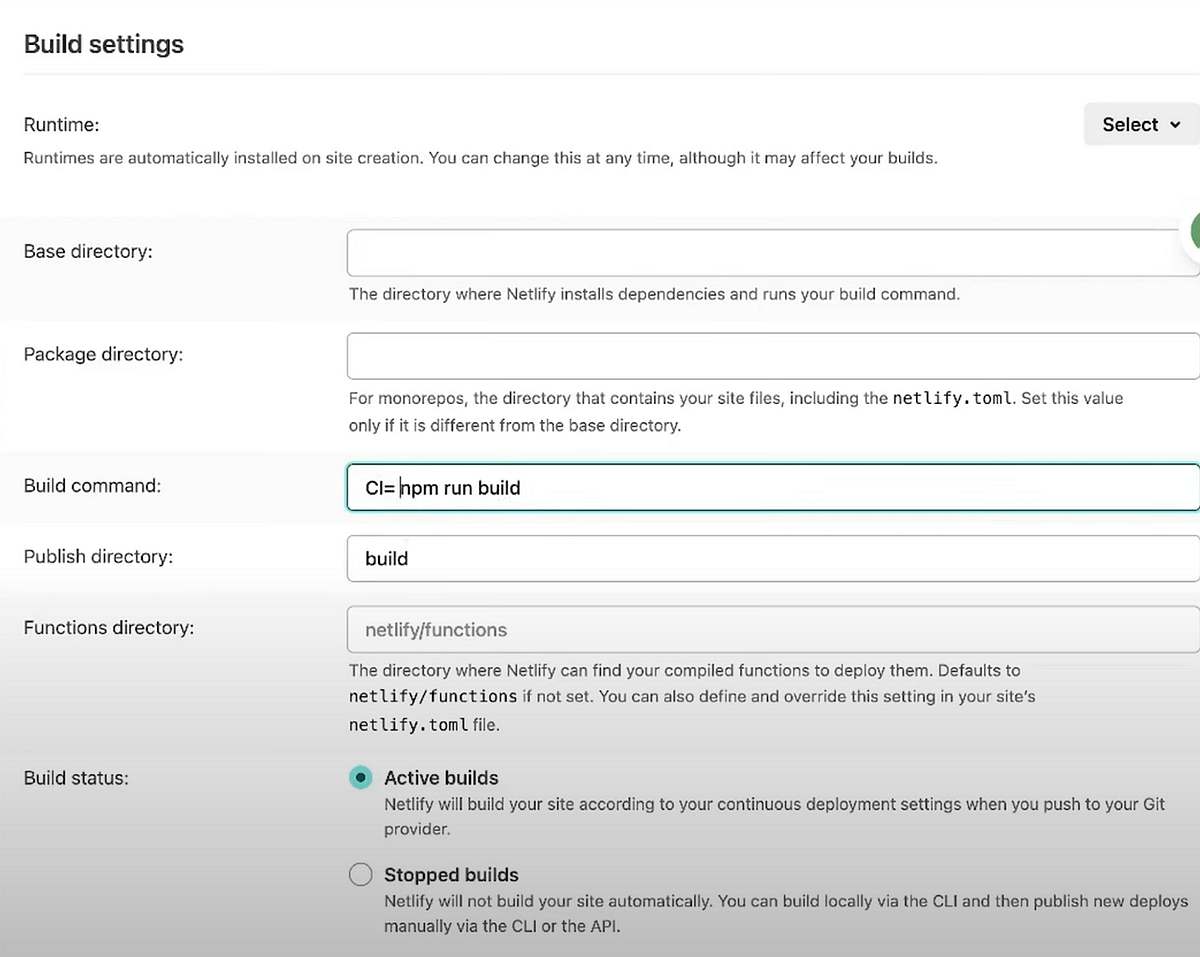Click the 'Build status:' label
Image resolution: width=1200 pixels, height=957 pixels.
[76, 778]
